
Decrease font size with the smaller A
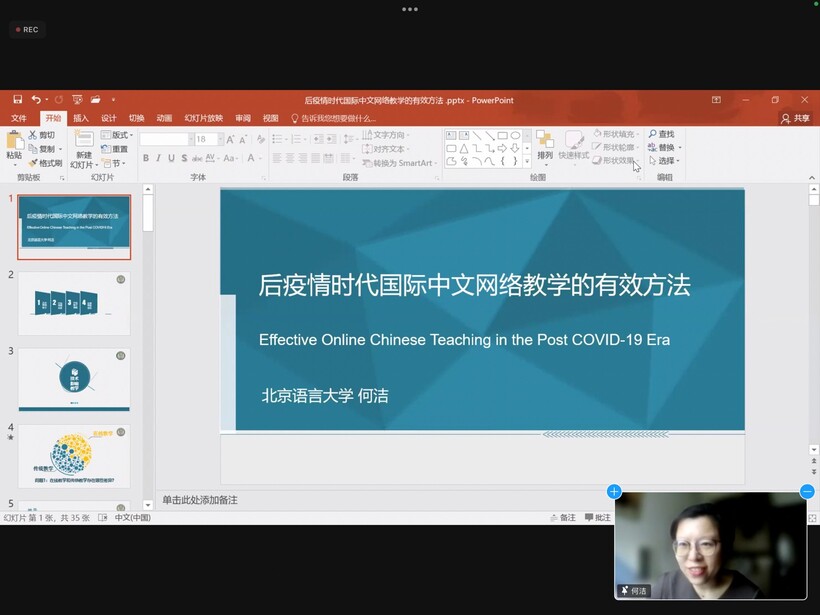pos(243,140)
